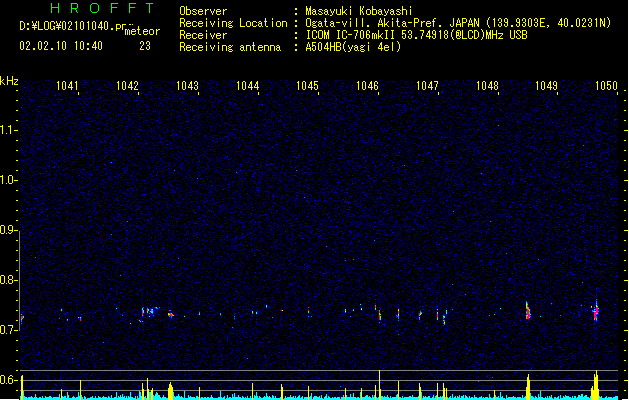The image size is (629, 400).
Task: Click the meteor label
Action: (x=142, y=31)
